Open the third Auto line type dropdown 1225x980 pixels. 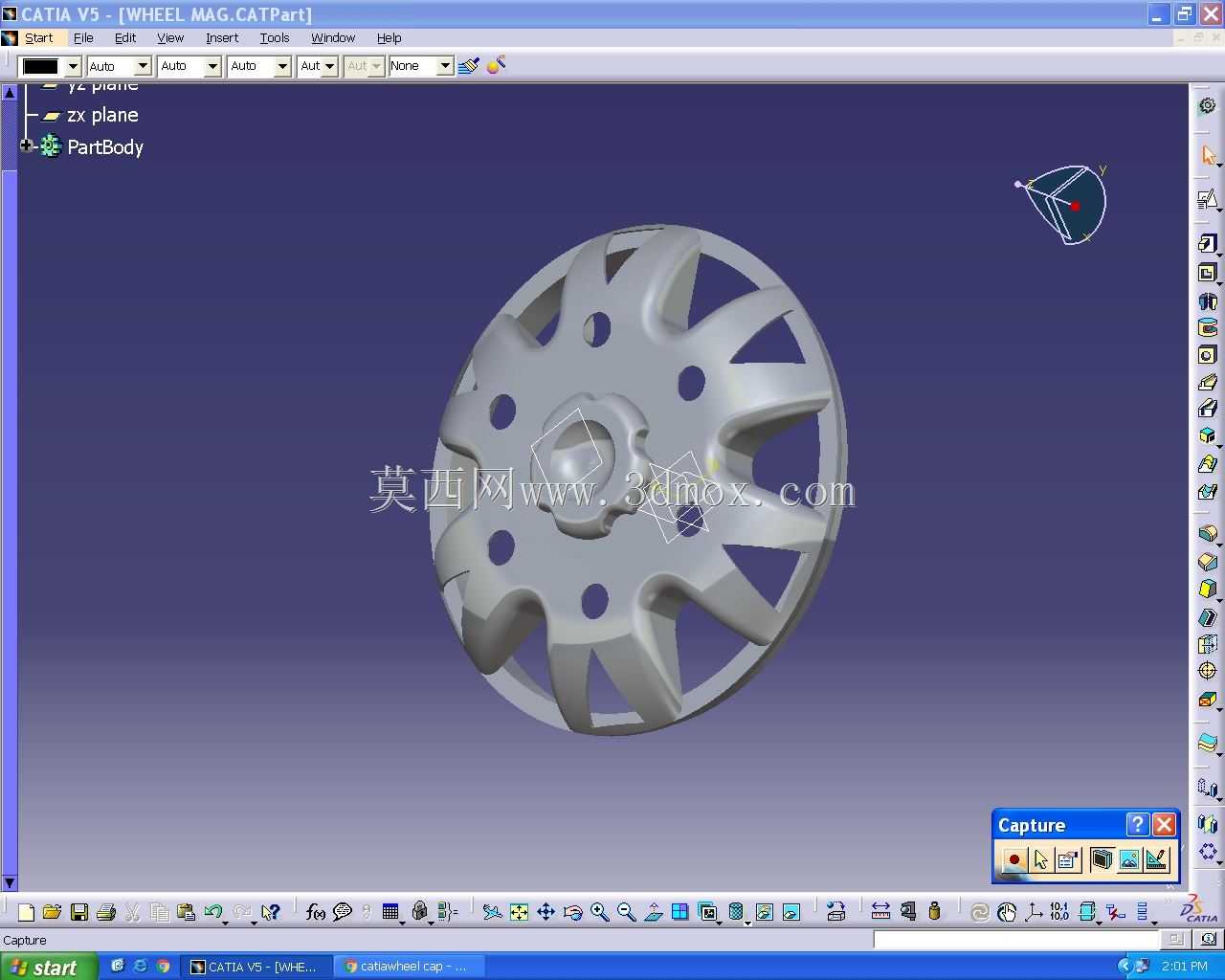click(282, 66)
